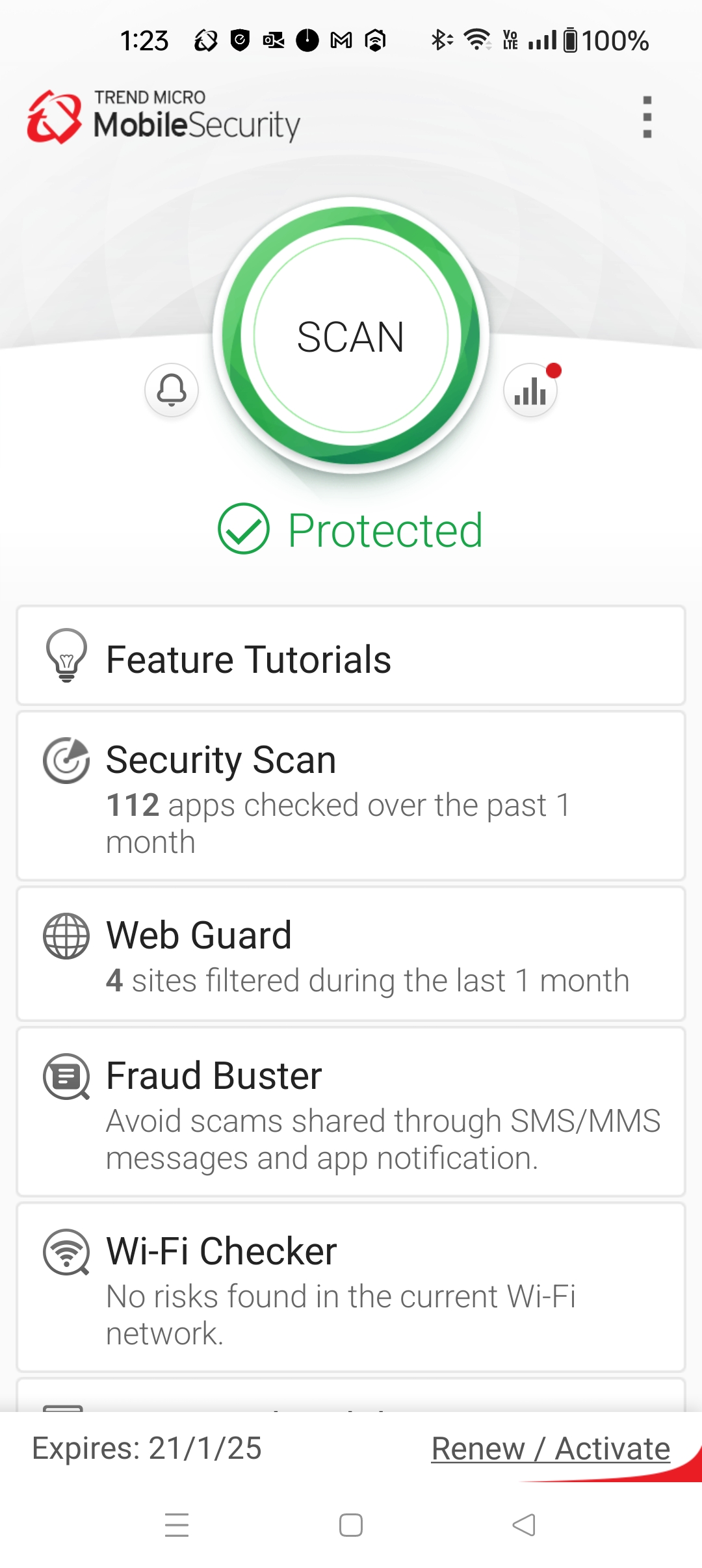702x1568 pixels.
Task: Open the Feature Tutorials card
Action: tap(351, 658)
